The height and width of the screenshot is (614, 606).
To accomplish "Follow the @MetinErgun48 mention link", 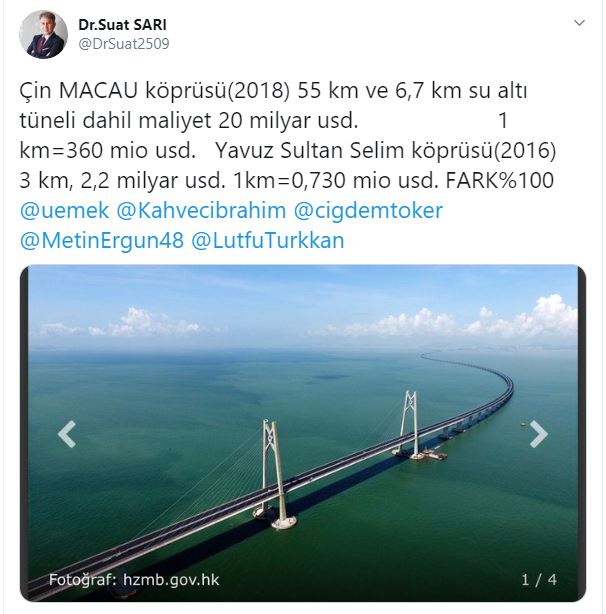I will (101, 240).
